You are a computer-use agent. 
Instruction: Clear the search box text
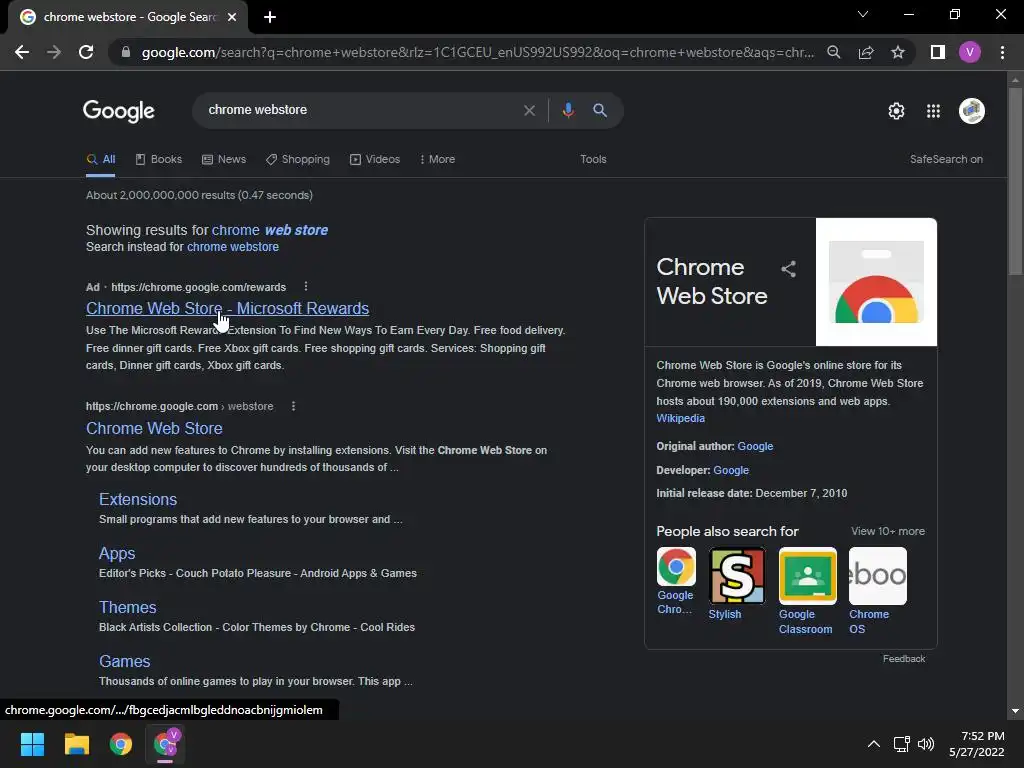click(x=529, y=110)
